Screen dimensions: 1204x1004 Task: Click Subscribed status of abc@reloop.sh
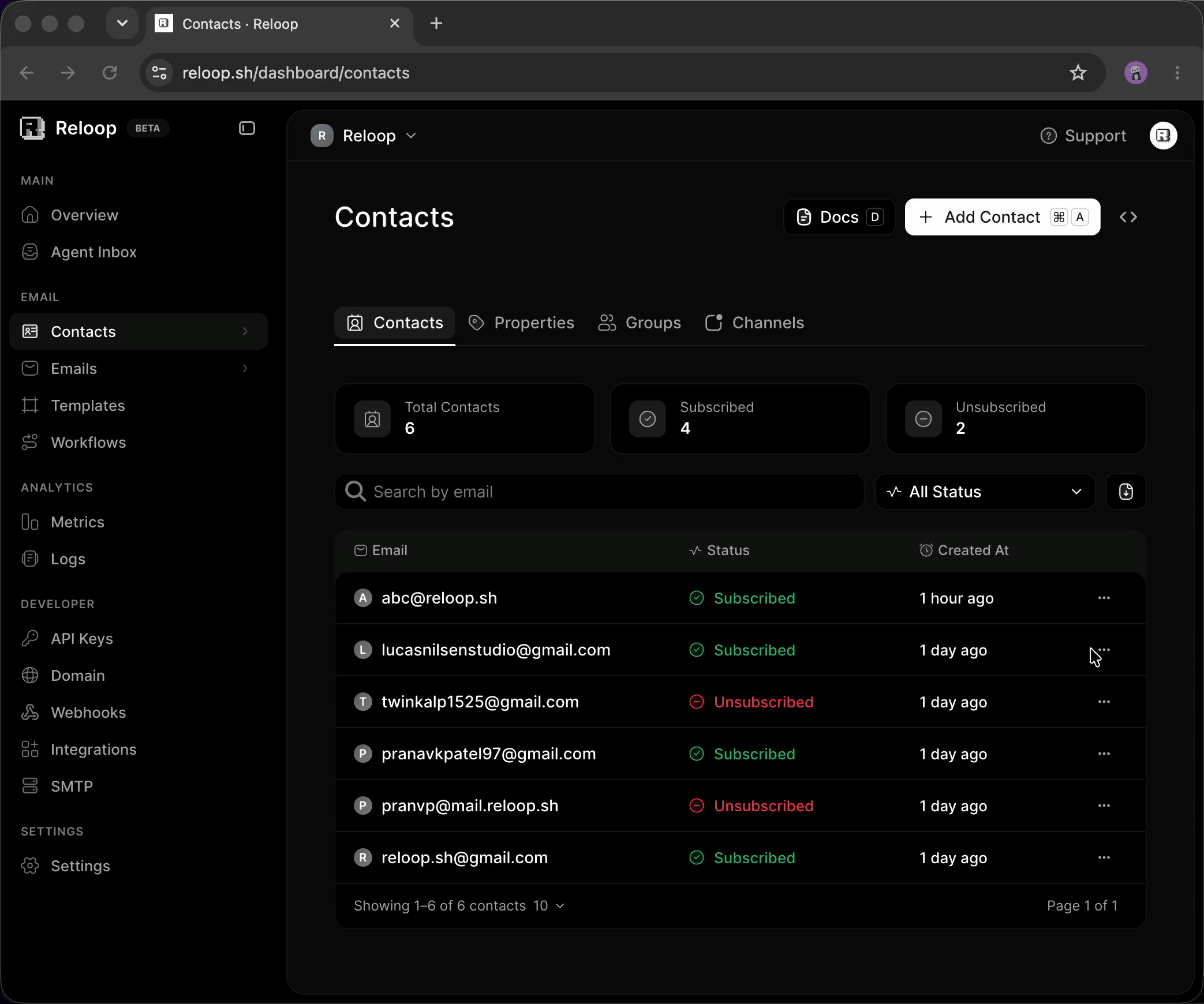(x=742, y=598)
